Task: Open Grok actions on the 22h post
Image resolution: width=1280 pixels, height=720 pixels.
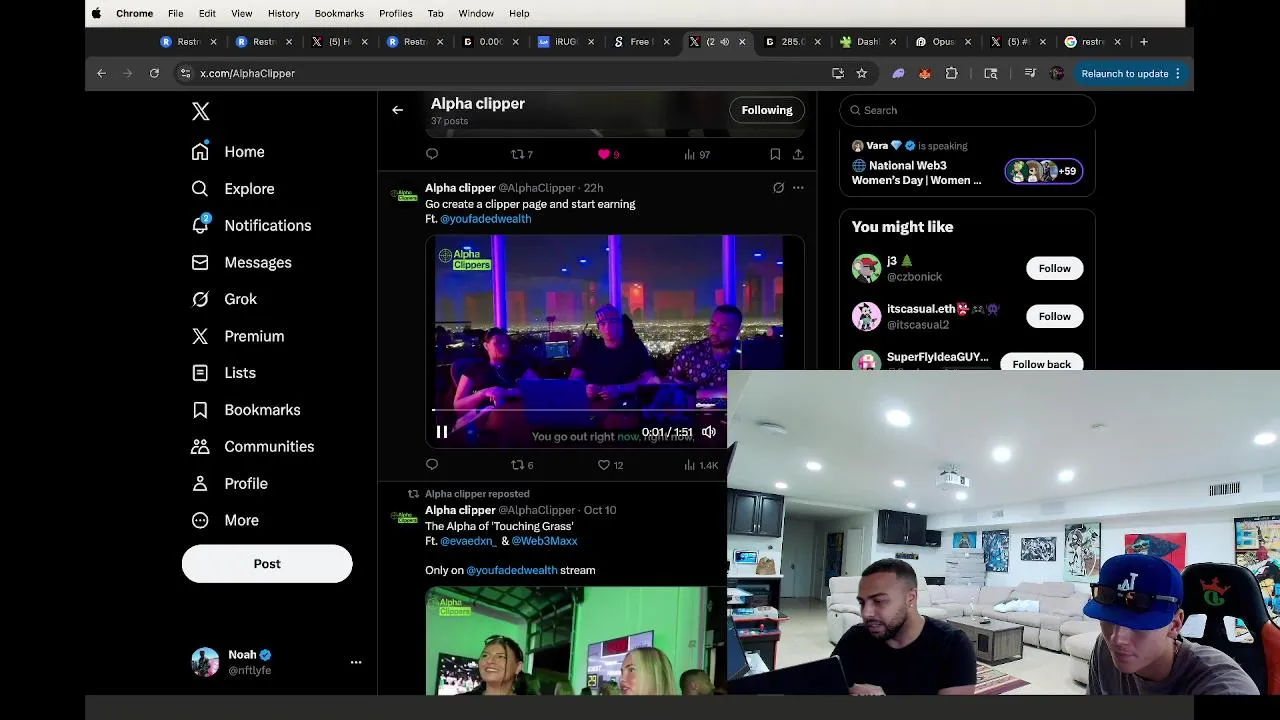Action: (x=778, y=188)
